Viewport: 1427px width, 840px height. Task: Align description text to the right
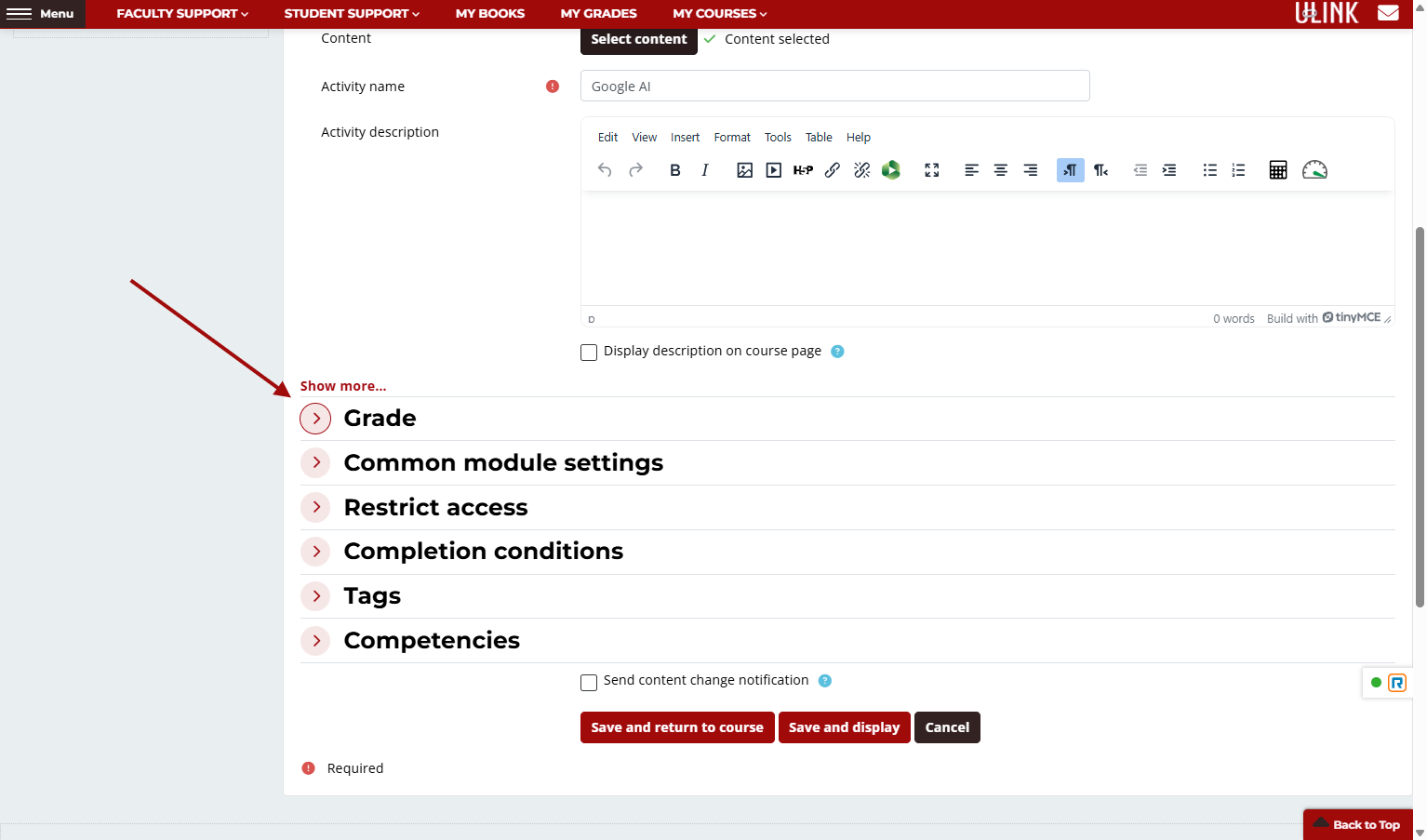1031,170
